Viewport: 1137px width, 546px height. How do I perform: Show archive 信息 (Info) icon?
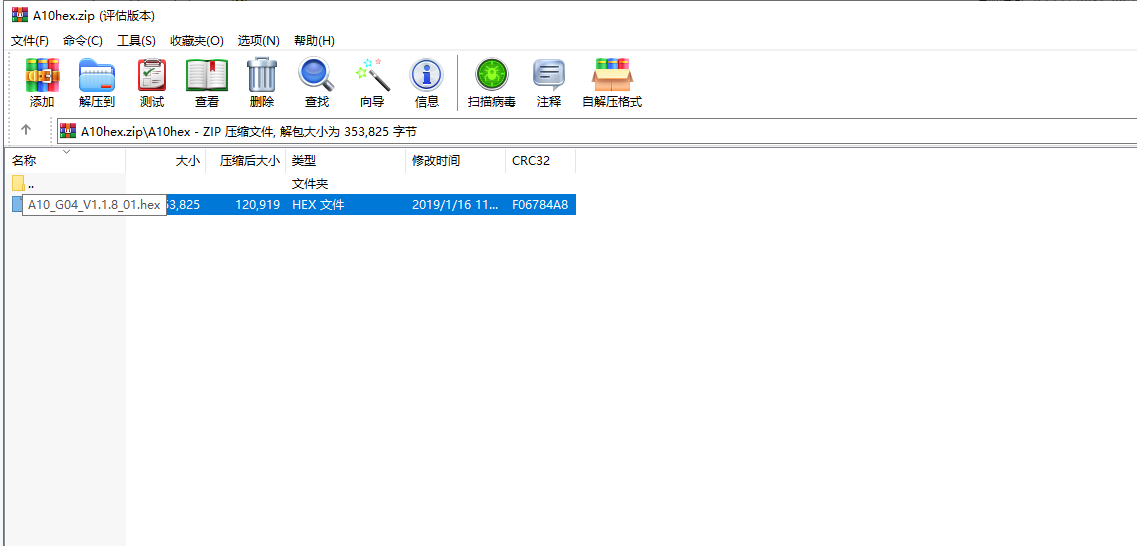tap(427, 83)
